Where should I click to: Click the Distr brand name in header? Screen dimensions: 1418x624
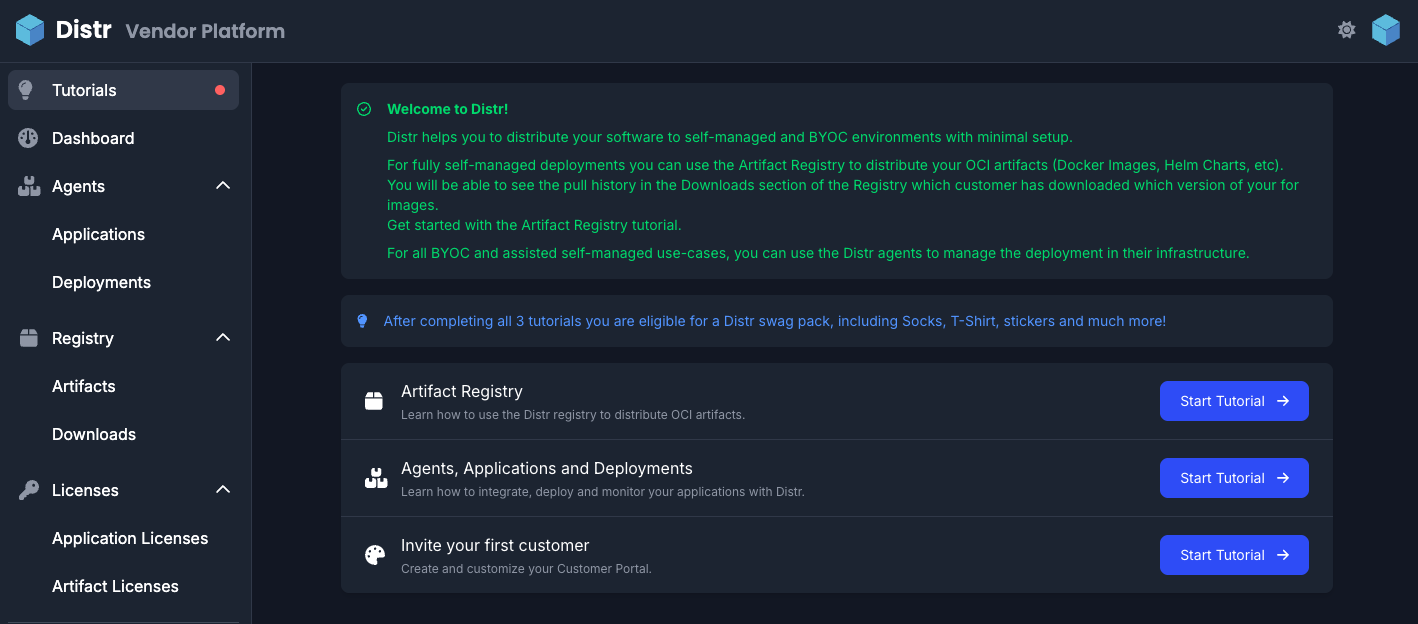(x=83, y=30)
